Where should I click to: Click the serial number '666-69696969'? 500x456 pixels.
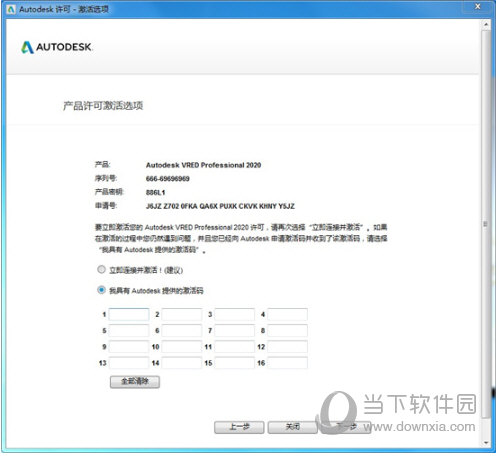coord(168,179)
